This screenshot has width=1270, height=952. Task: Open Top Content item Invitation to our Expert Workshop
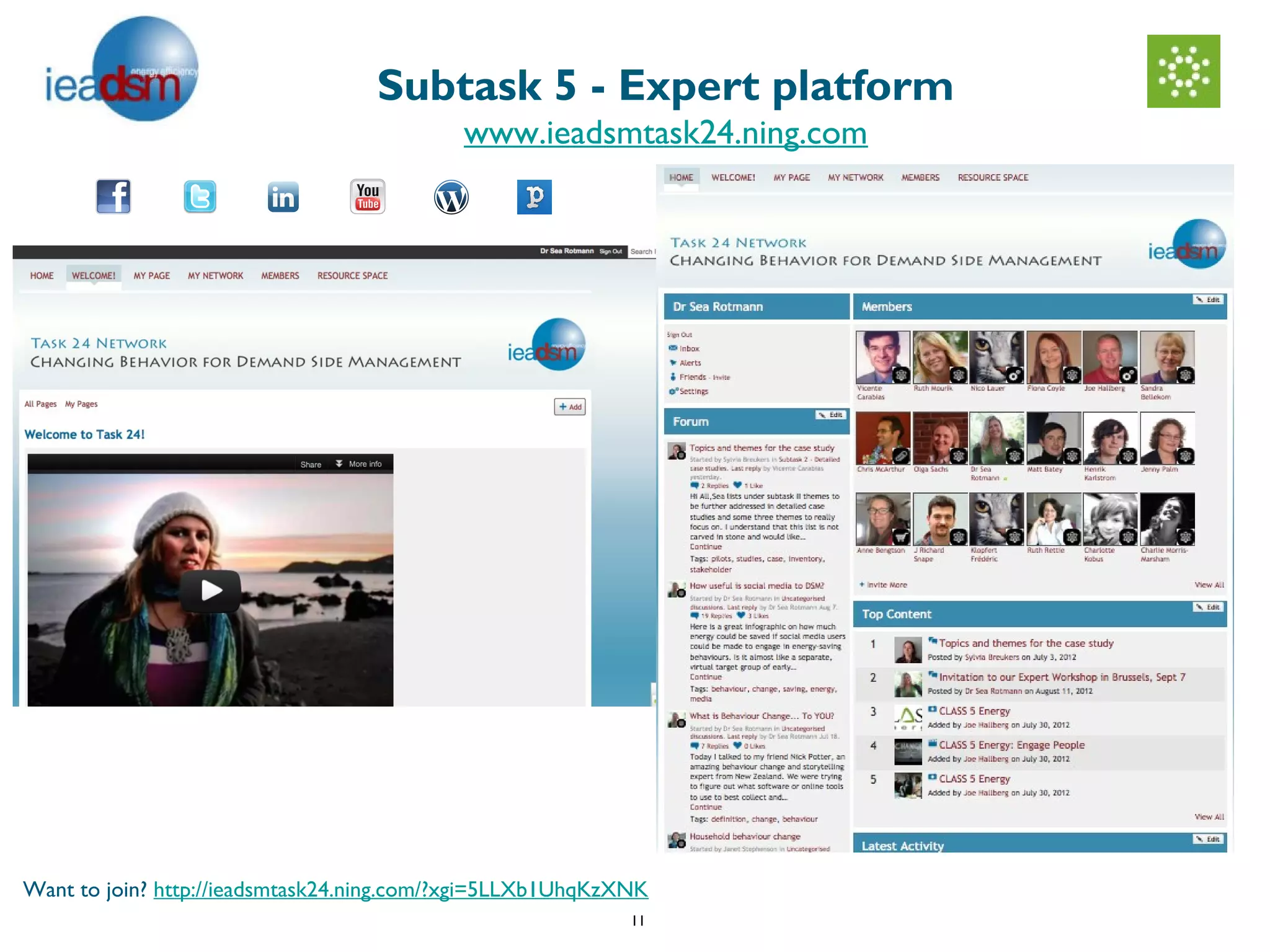point(1062,677)
